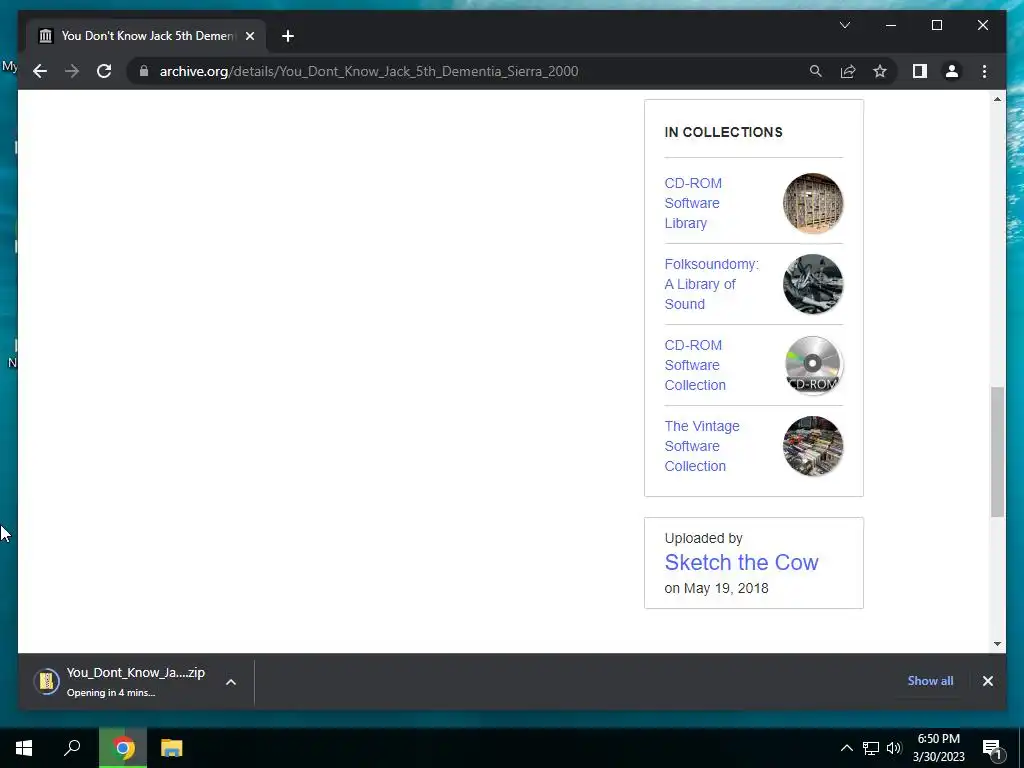Open uploader Sketch the Cow profile

click(741, 562)
